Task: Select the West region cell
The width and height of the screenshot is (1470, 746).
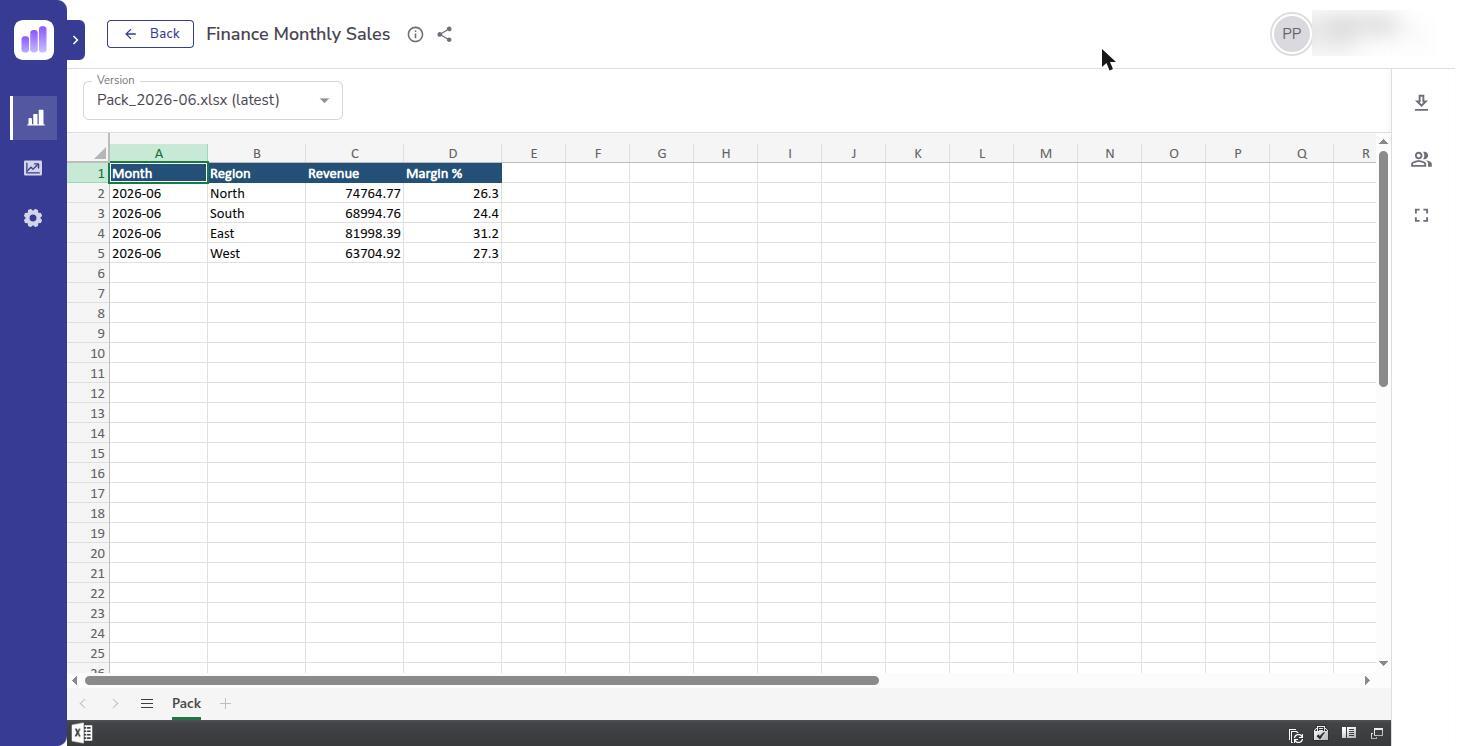Action: click(256, 253)
